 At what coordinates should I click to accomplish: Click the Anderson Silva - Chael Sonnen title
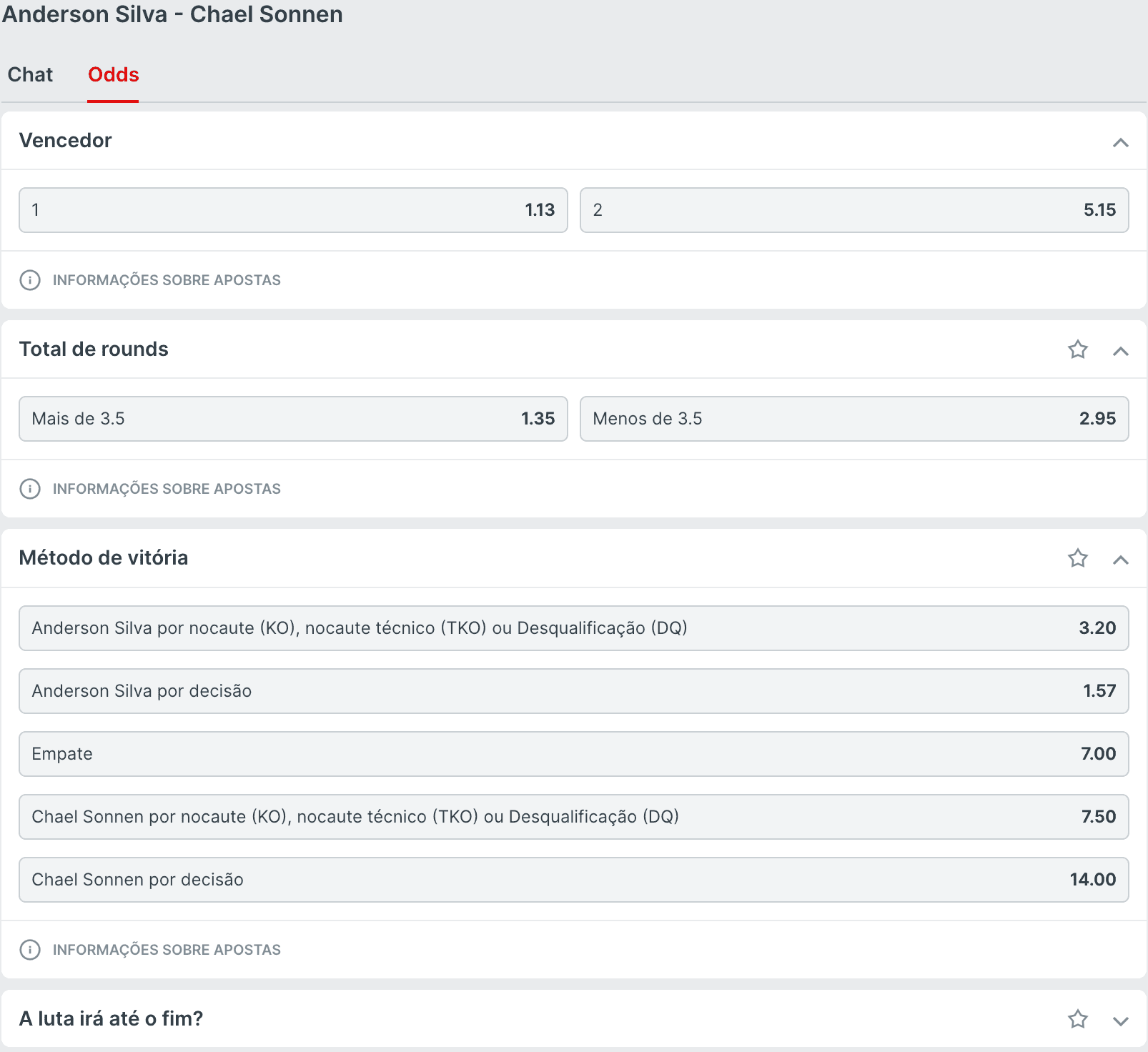(172, 14)
